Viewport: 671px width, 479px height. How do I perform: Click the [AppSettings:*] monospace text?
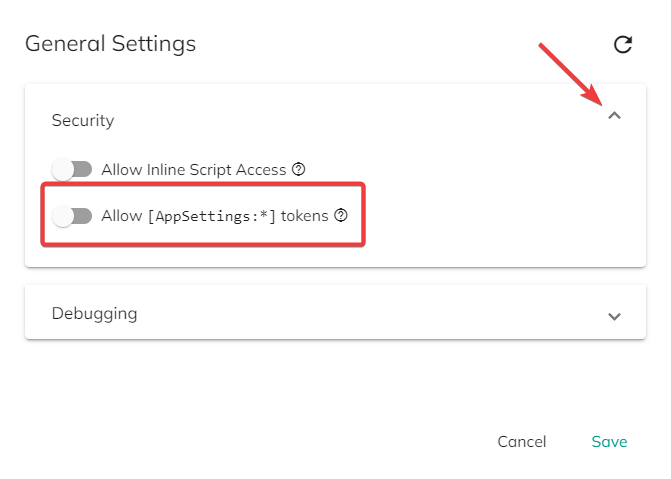(211, 216)
